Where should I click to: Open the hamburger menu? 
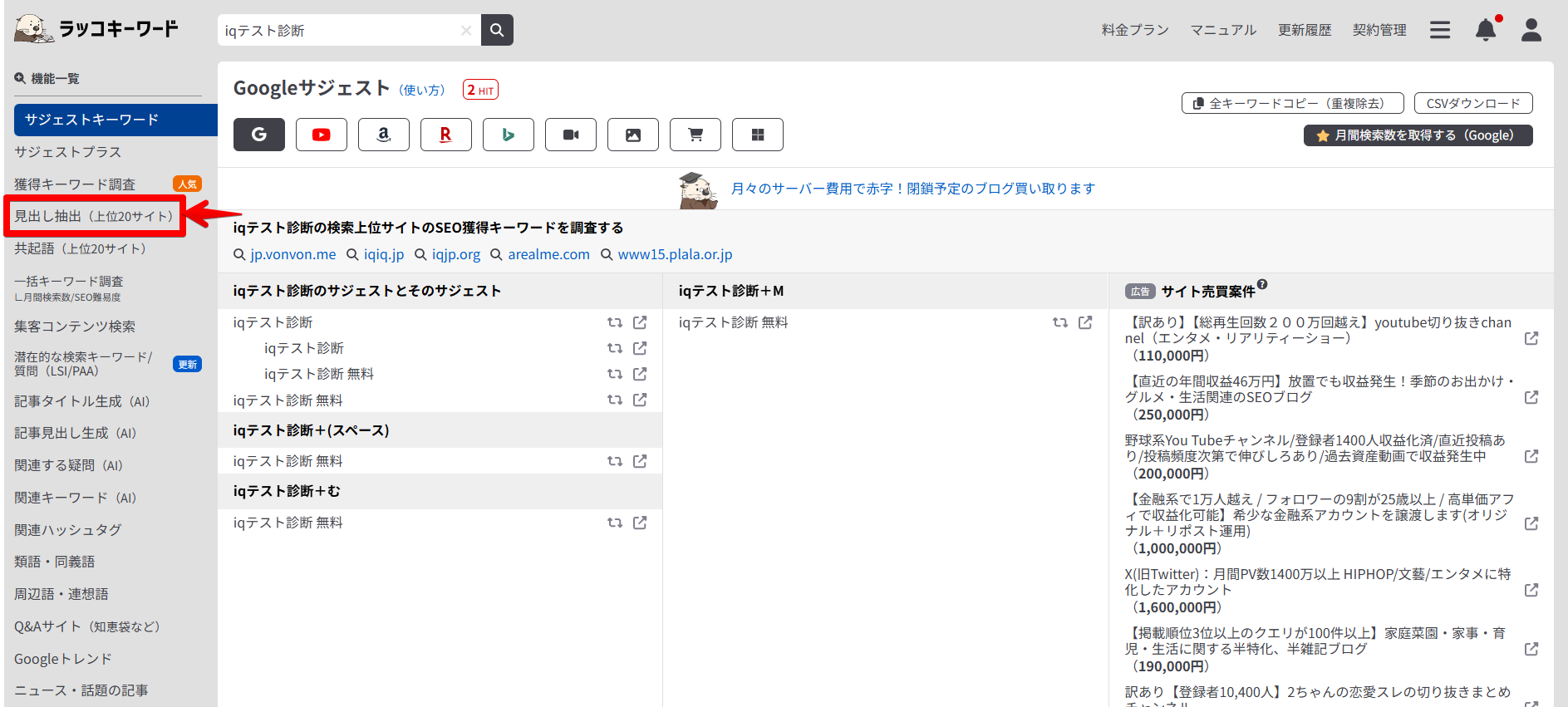(1440, 30)
